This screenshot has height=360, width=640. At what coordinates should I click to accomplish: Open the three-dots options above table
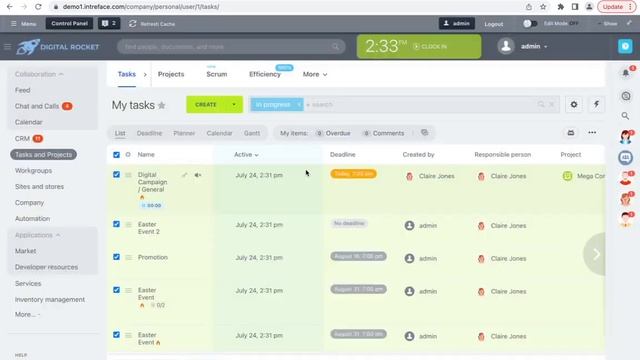(x=592, y=133)
